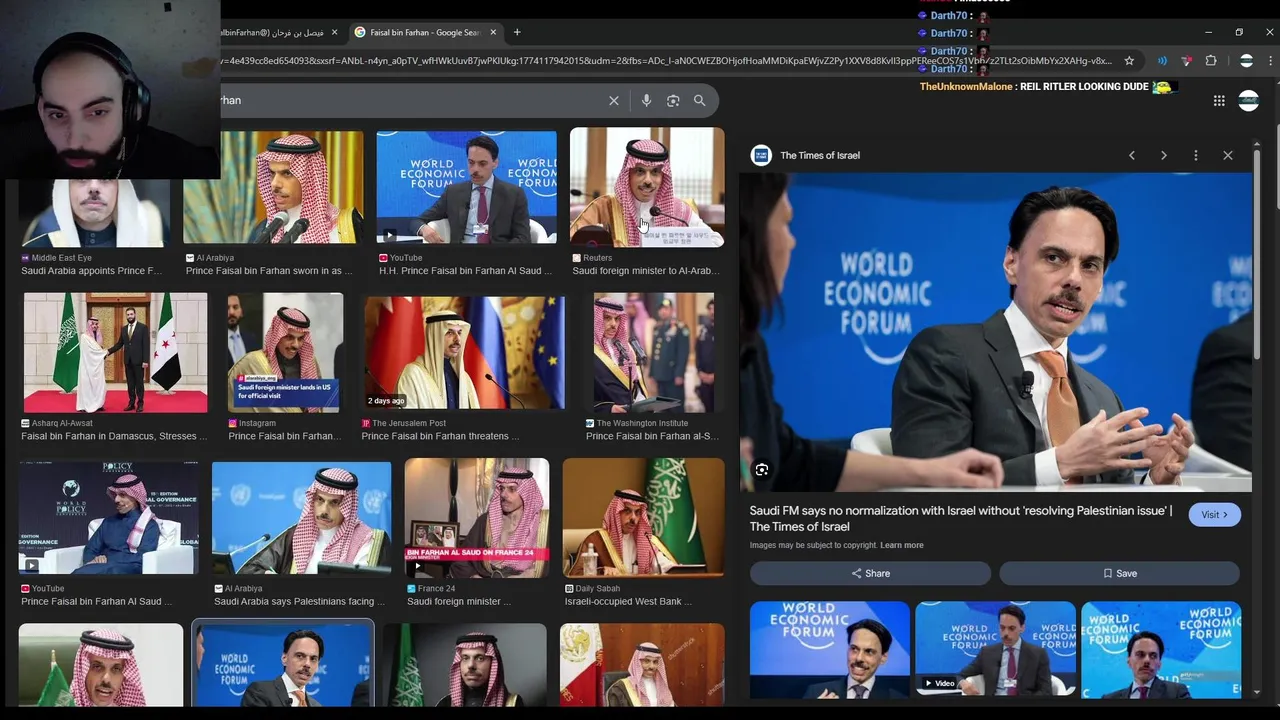This screenshot has height=720, width=1280.
Task: Open the Learn more copyright link
Action: [902, 545]
